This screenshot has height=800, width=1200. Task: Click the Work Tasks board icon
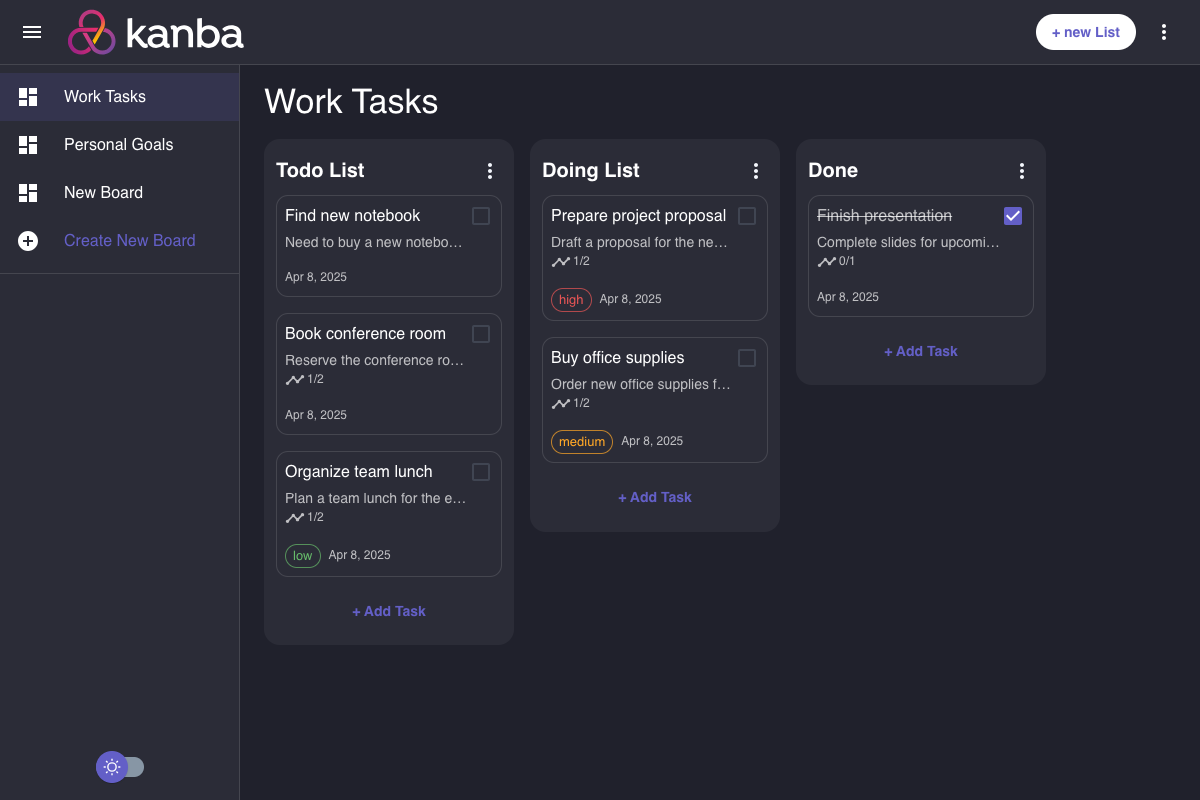tap(28, 97)
